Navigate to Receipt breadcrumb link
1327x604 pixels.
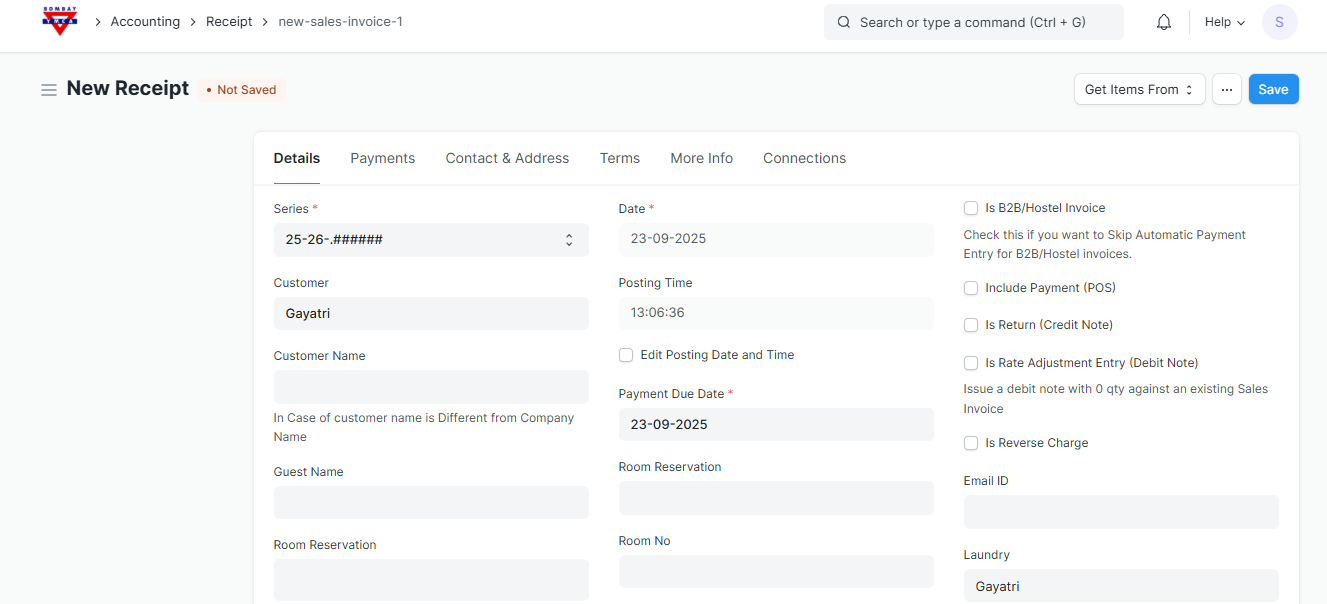[229, 21]
